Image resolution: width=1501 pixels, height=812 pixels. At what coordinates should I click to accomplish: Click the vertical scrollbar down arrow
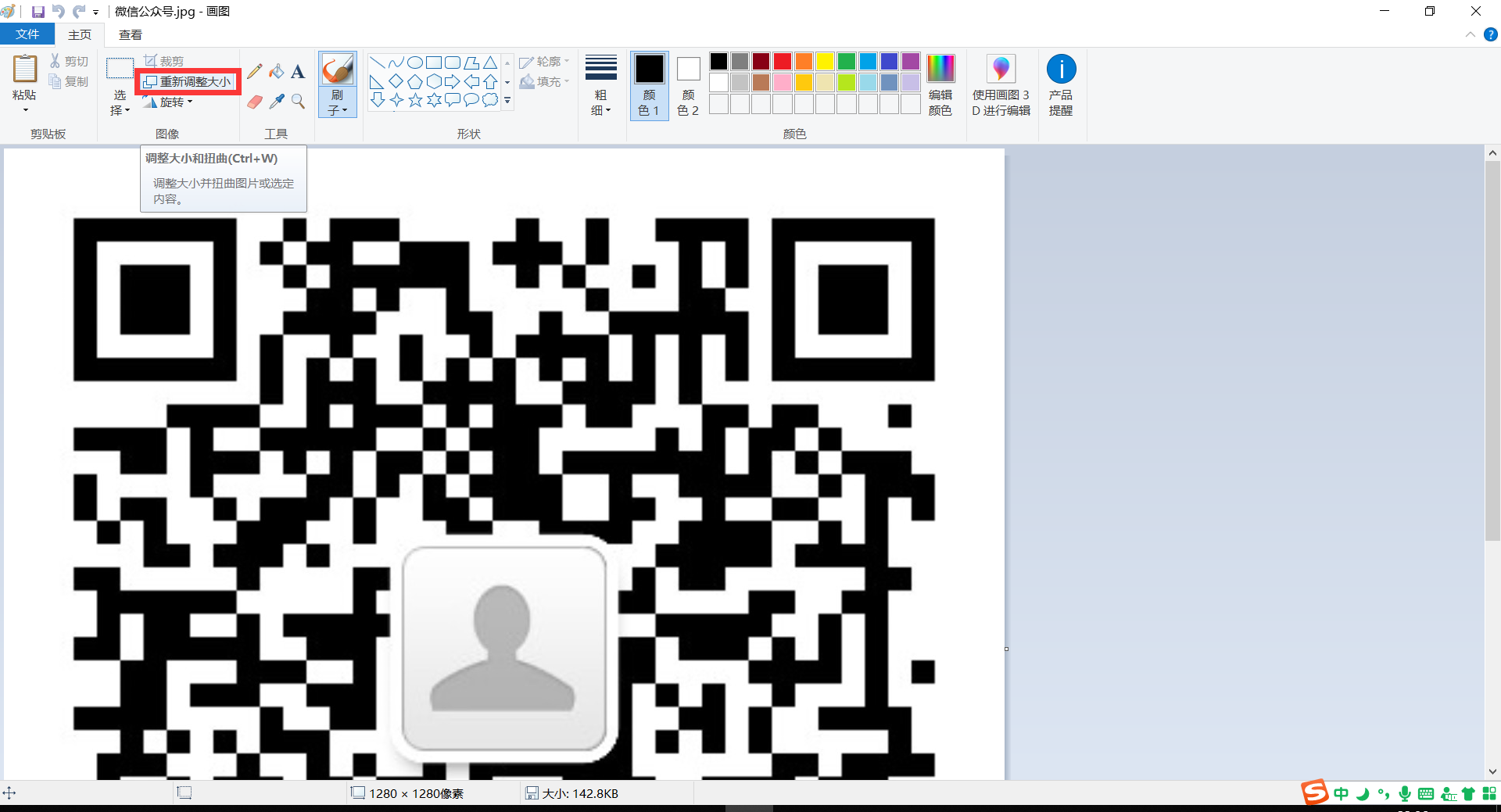pos(1492,771)
